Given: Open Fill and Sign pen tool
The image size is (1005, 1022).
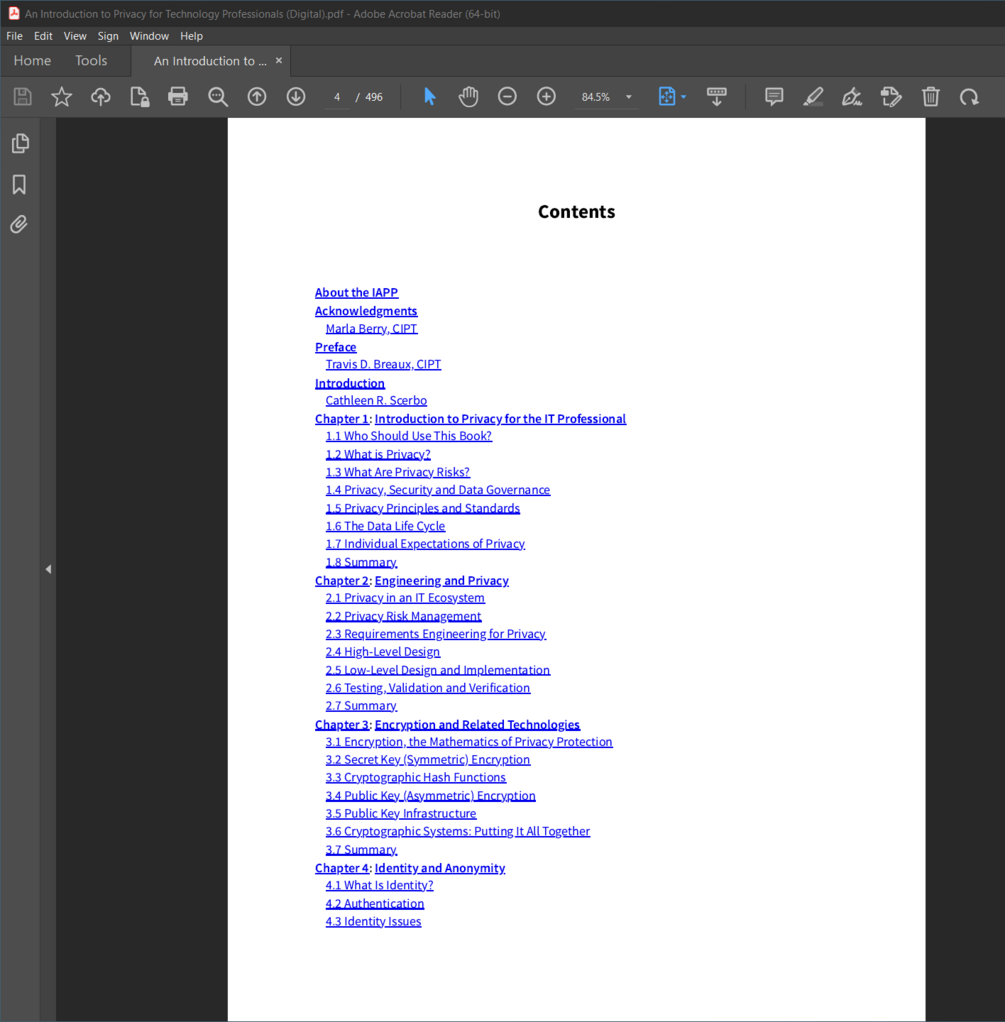Looking at the screenshot, I should [852, 97].
